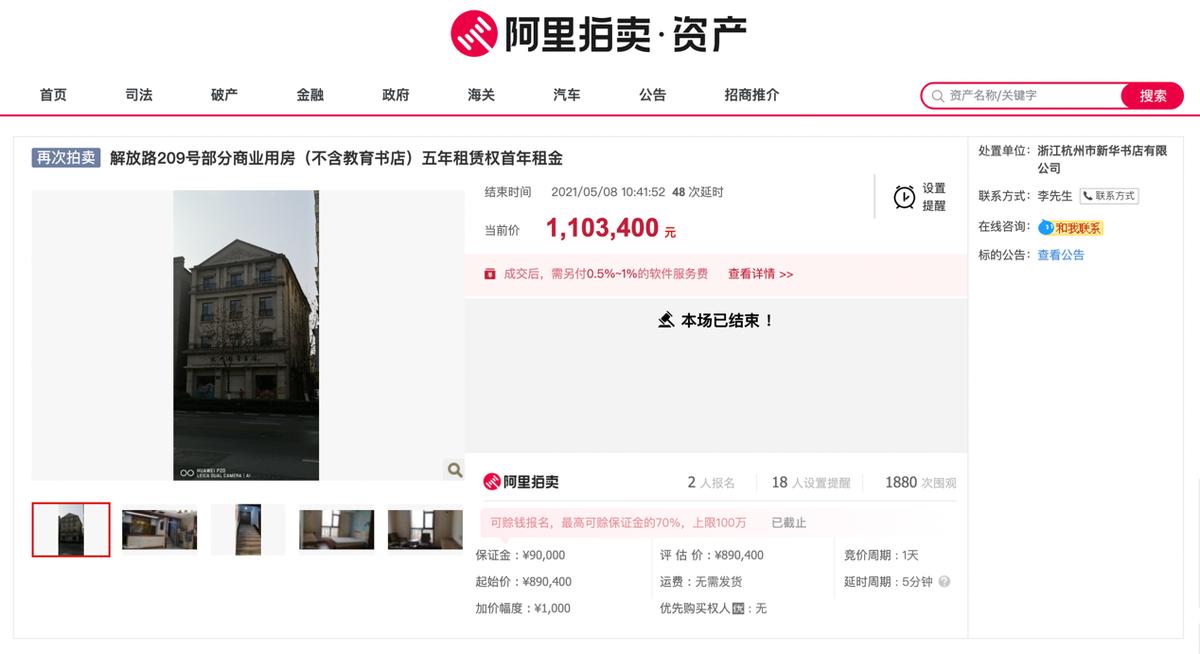
Task: Open the 公告 navigation tab
Action: point(653,95)
